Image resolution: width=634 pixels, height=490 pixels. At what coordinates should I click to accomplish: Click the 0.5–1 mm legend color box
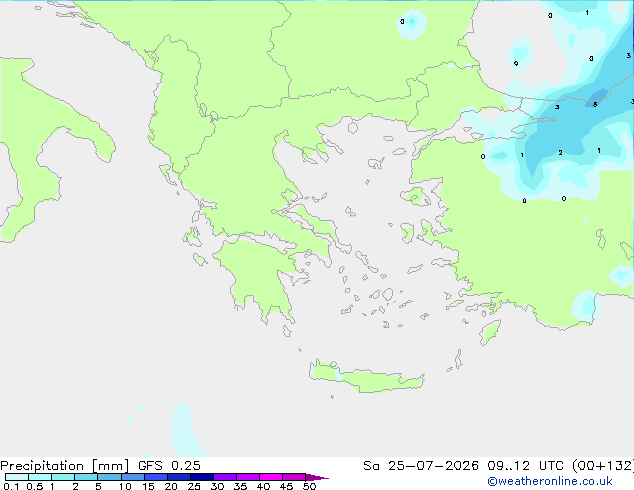(40, 477)
